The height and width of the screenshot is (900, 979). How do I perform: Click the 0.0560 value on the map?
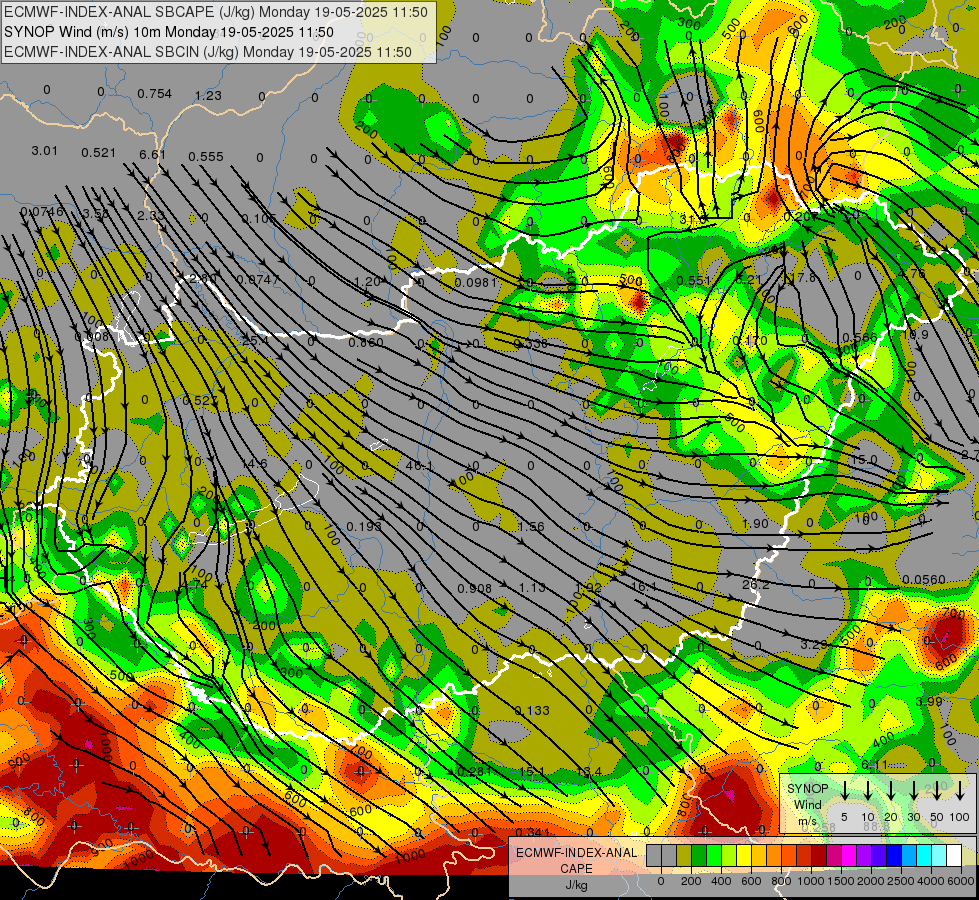click(924, 580)
